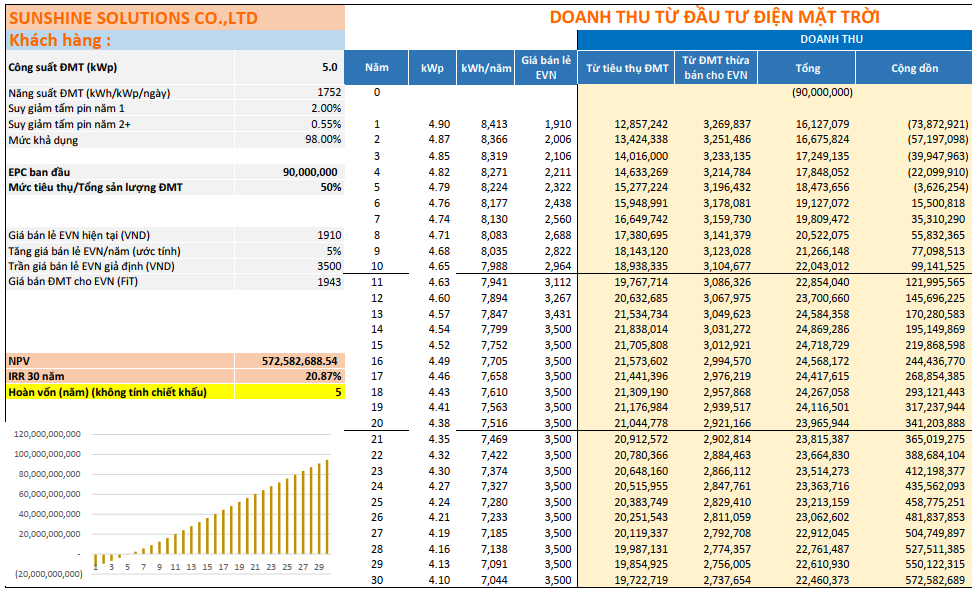Click the IRR 30 năm value 20.87%
The height and width of the screenshot is (591, 974).
click(x=290, y=376)
